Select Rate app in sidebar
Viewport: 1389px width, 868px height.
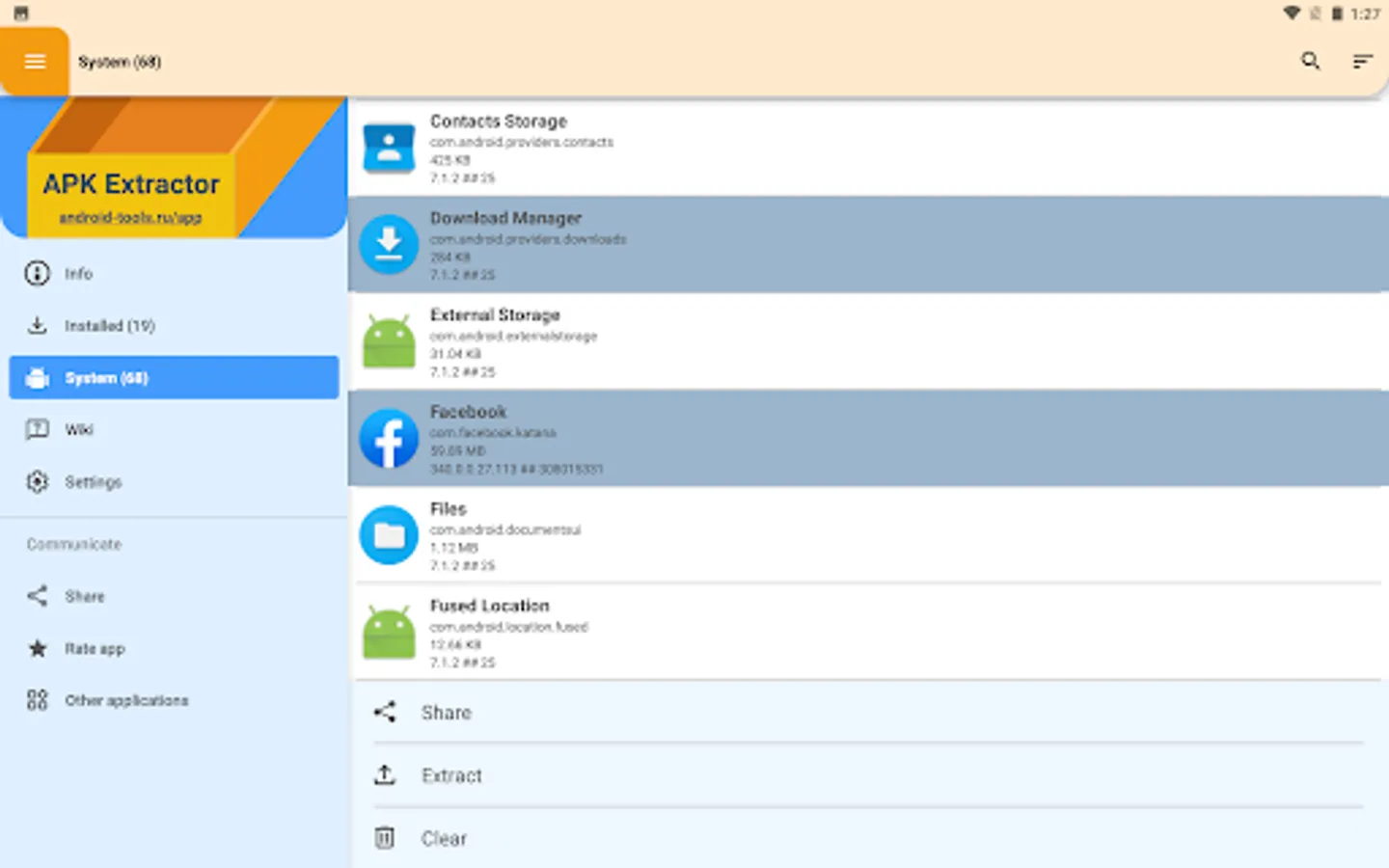[x=174, y=648]
